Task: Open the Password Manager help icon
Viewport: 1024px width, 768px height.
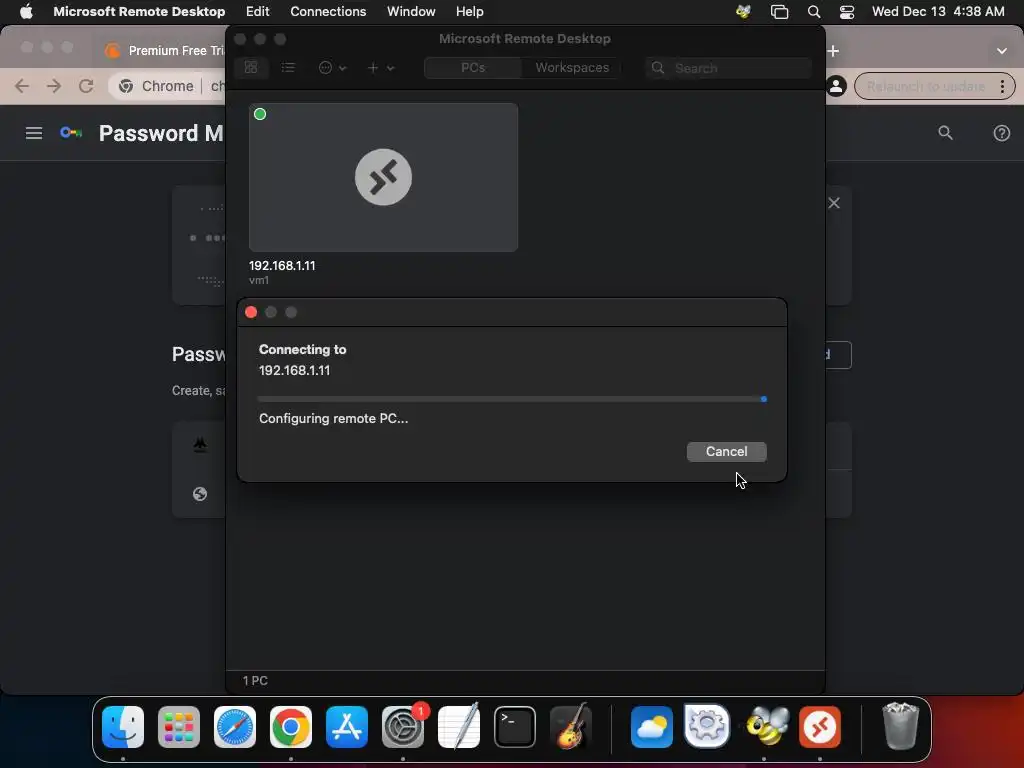Action: [1001, 133]
